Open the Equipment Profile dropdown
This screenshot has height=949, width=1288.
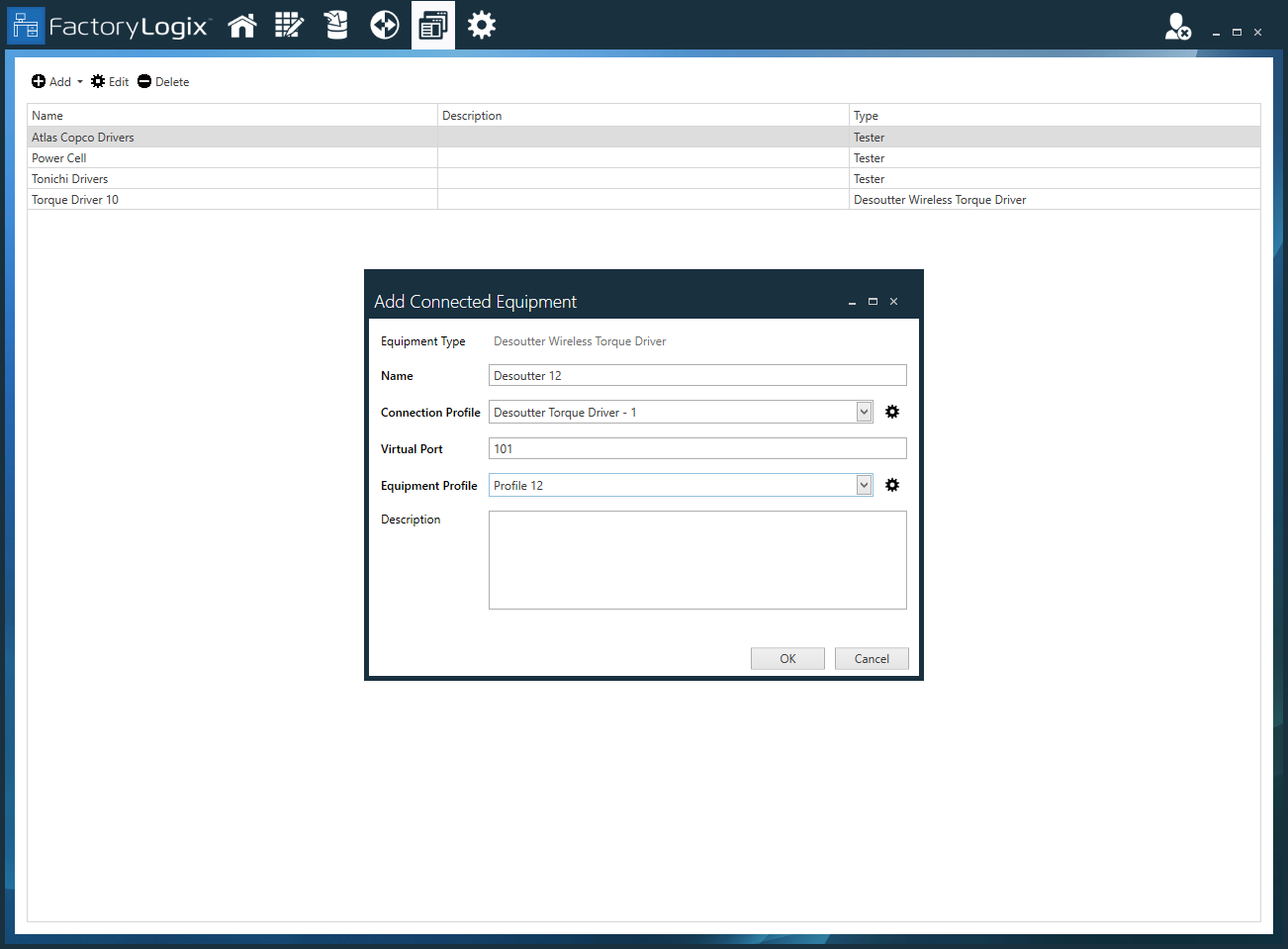[863, 485]
